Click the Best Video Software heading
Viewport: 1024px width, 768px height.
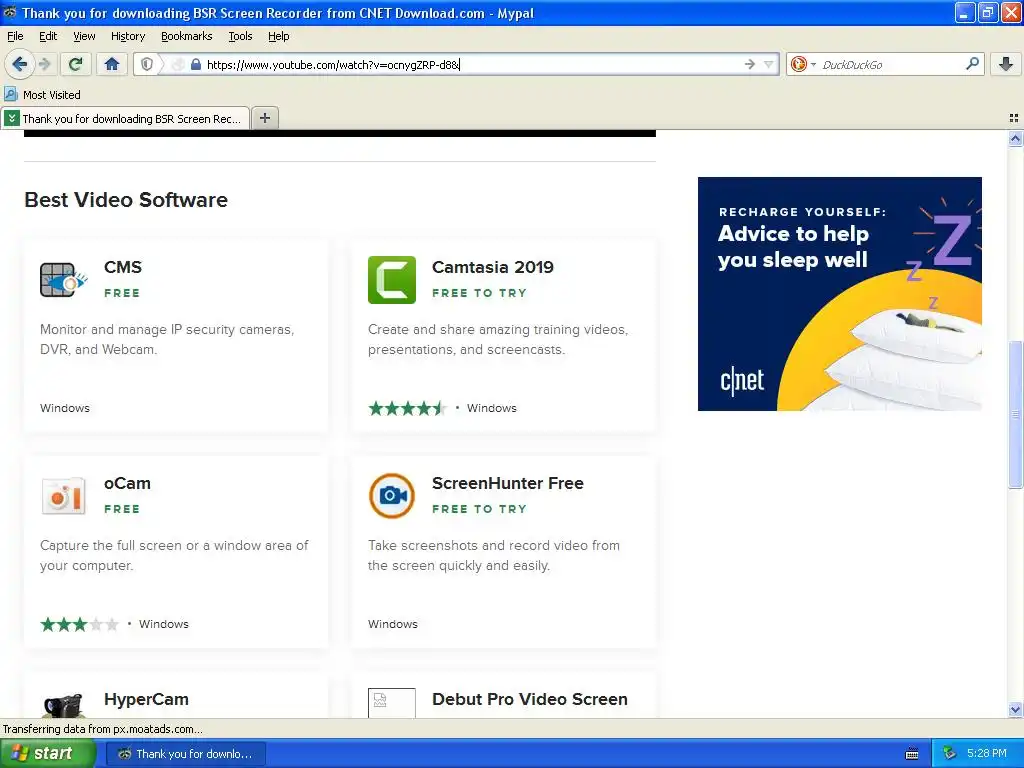(x=126, y=200)
